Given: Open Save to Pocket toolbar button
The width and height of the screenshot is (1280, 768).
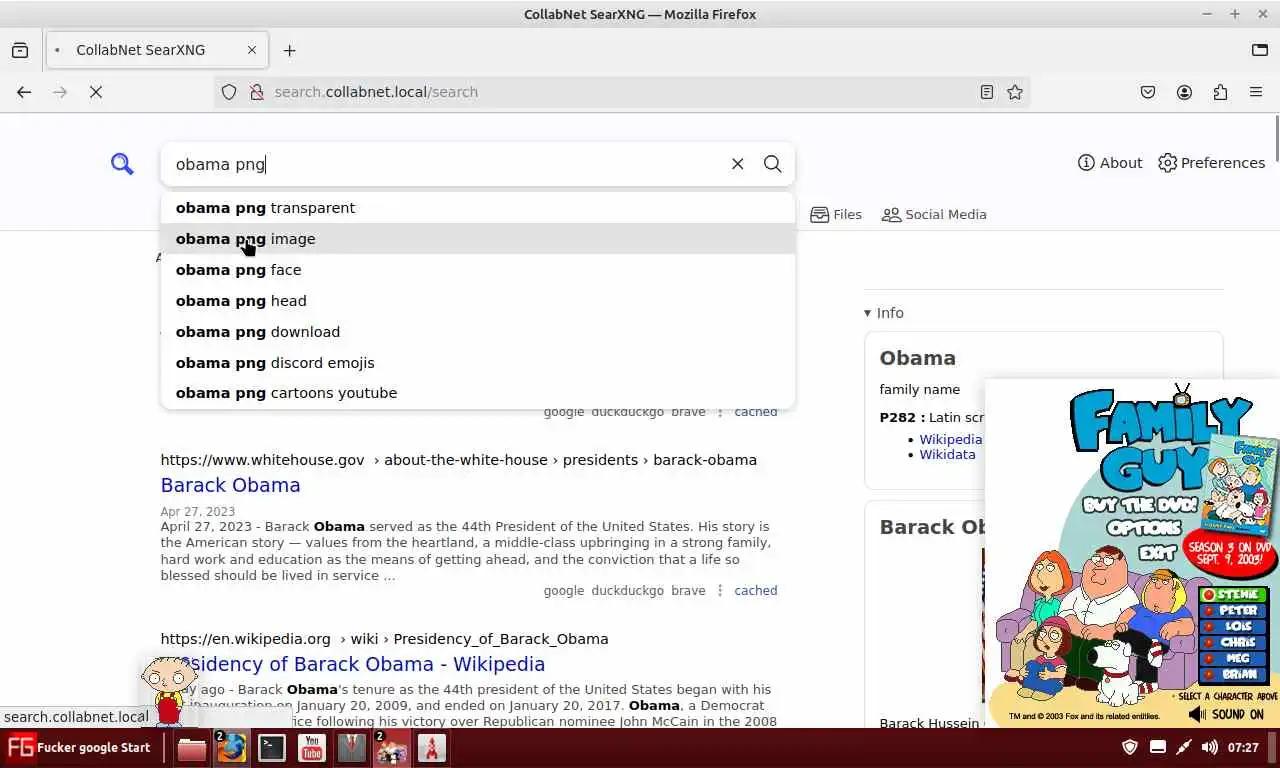Looking at the screenshot, I should 1148,92.
